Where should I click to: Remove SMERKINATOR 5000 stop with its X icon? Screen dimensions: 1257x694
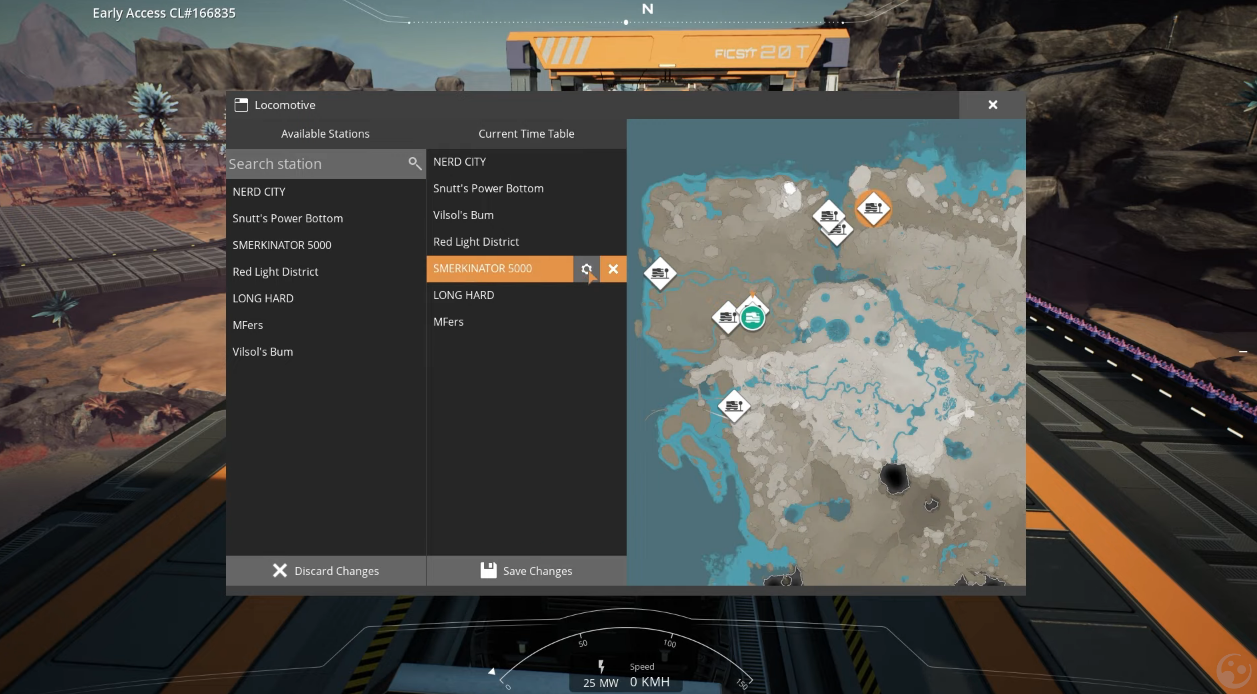(614, 269)
